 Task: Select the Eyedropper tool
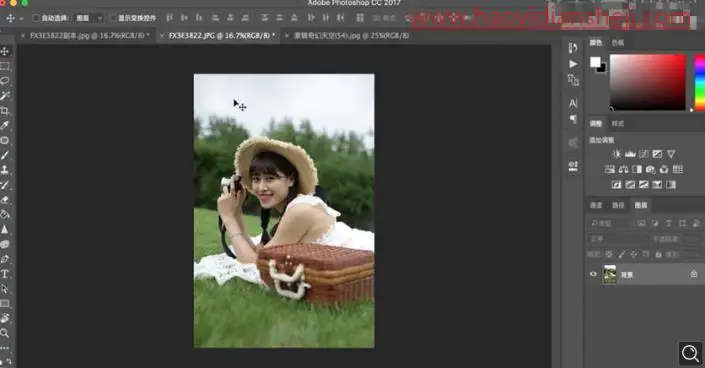click(x=5, y=126)
